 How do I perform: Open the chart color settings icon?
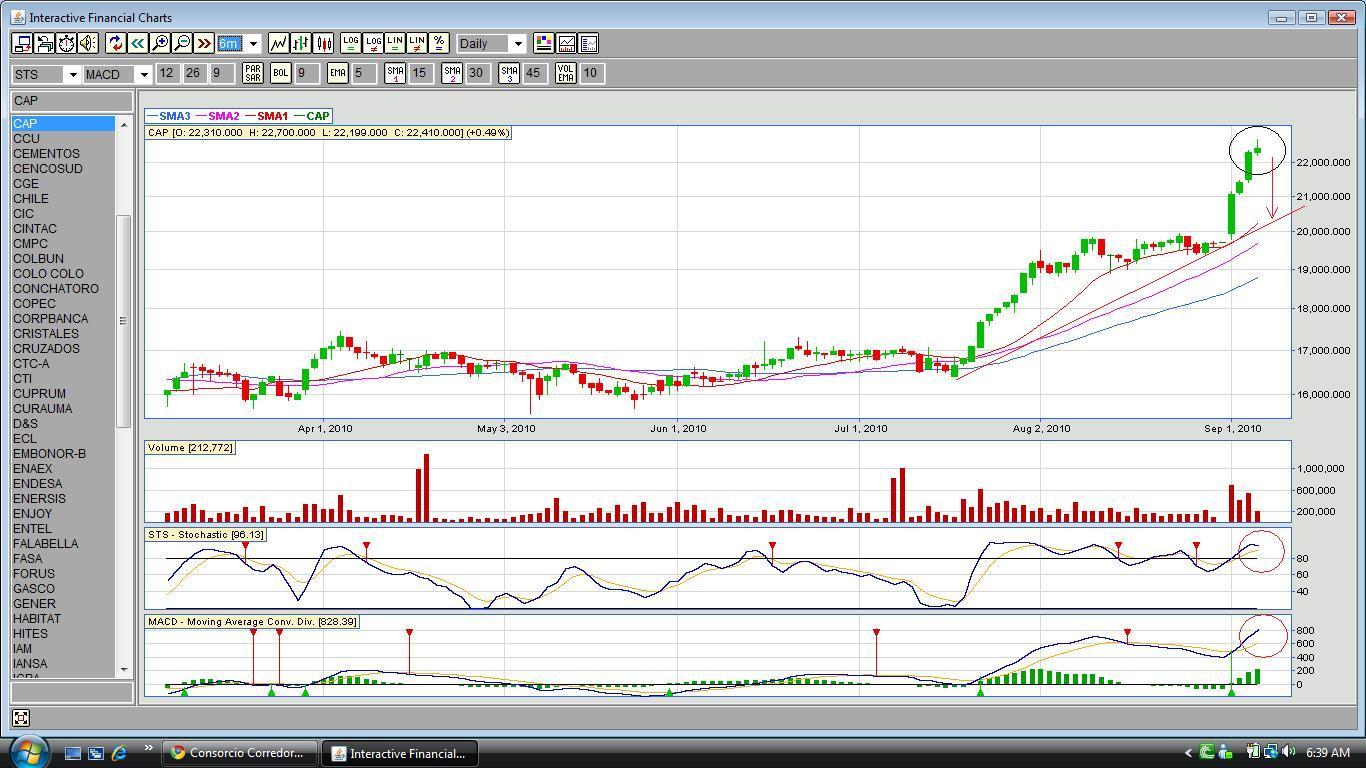[x=544, y=43]
